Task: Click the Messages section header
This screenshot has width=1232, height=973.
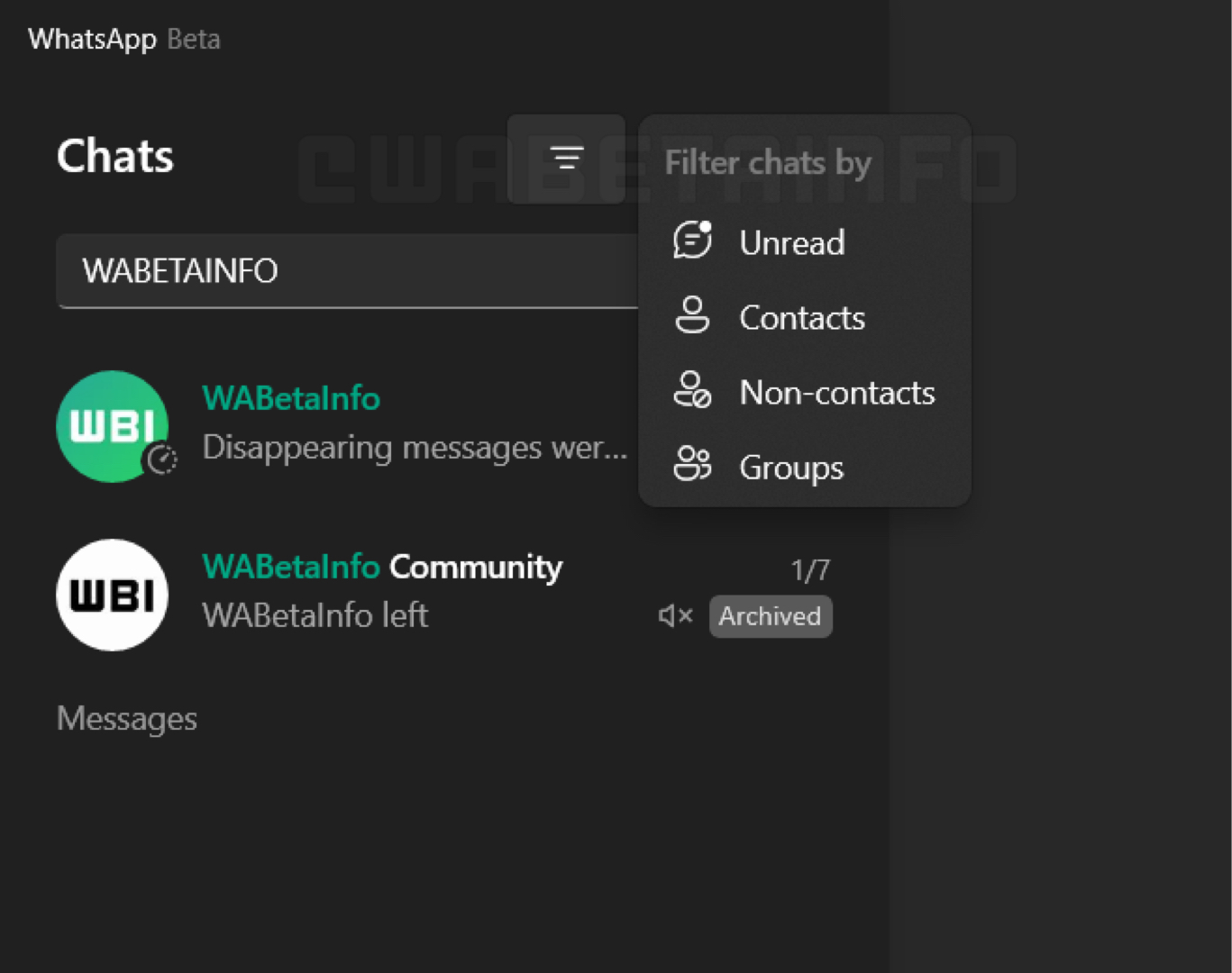Action: tap(127, 719)
